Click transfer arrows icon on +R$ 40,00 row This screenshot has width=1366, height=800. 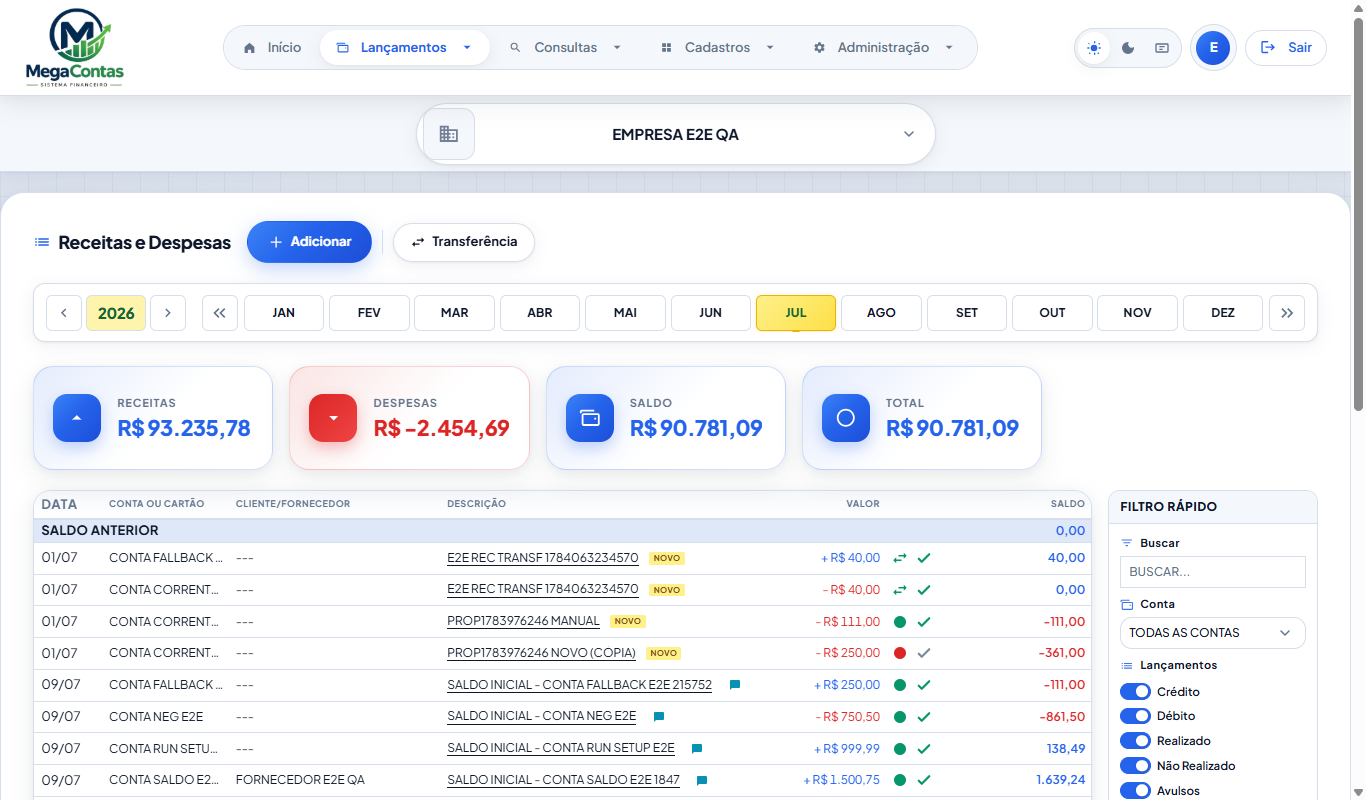tap(900, 558)
